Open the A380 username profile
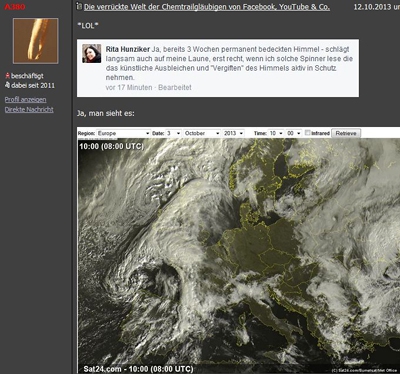Image resolution: width=400 pixels, height=374 pixels. tap(15, 6)
